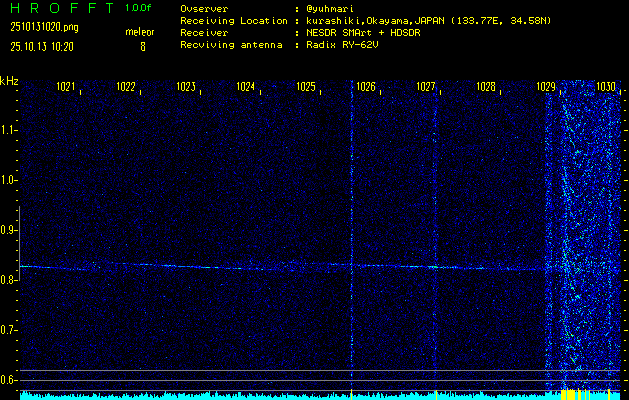Click the NESDR SMArt + HDSDR text
This screenshot has height=400, width=629.
[363, 32]
